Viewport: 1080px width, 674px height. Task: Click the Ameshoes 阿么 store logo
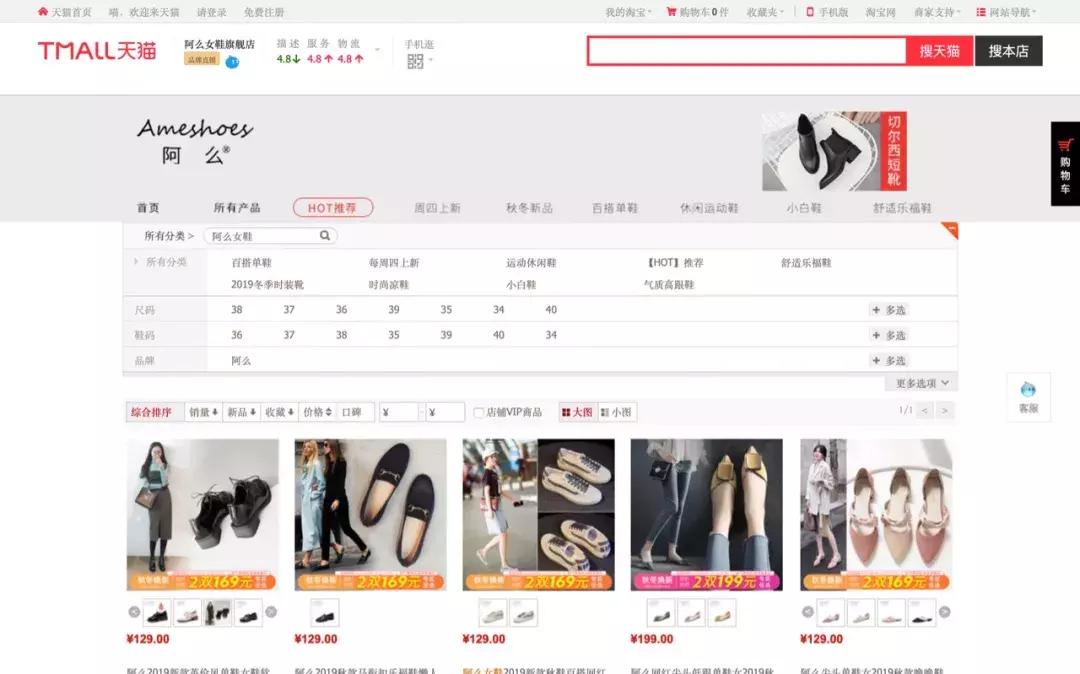pos(195,142)
